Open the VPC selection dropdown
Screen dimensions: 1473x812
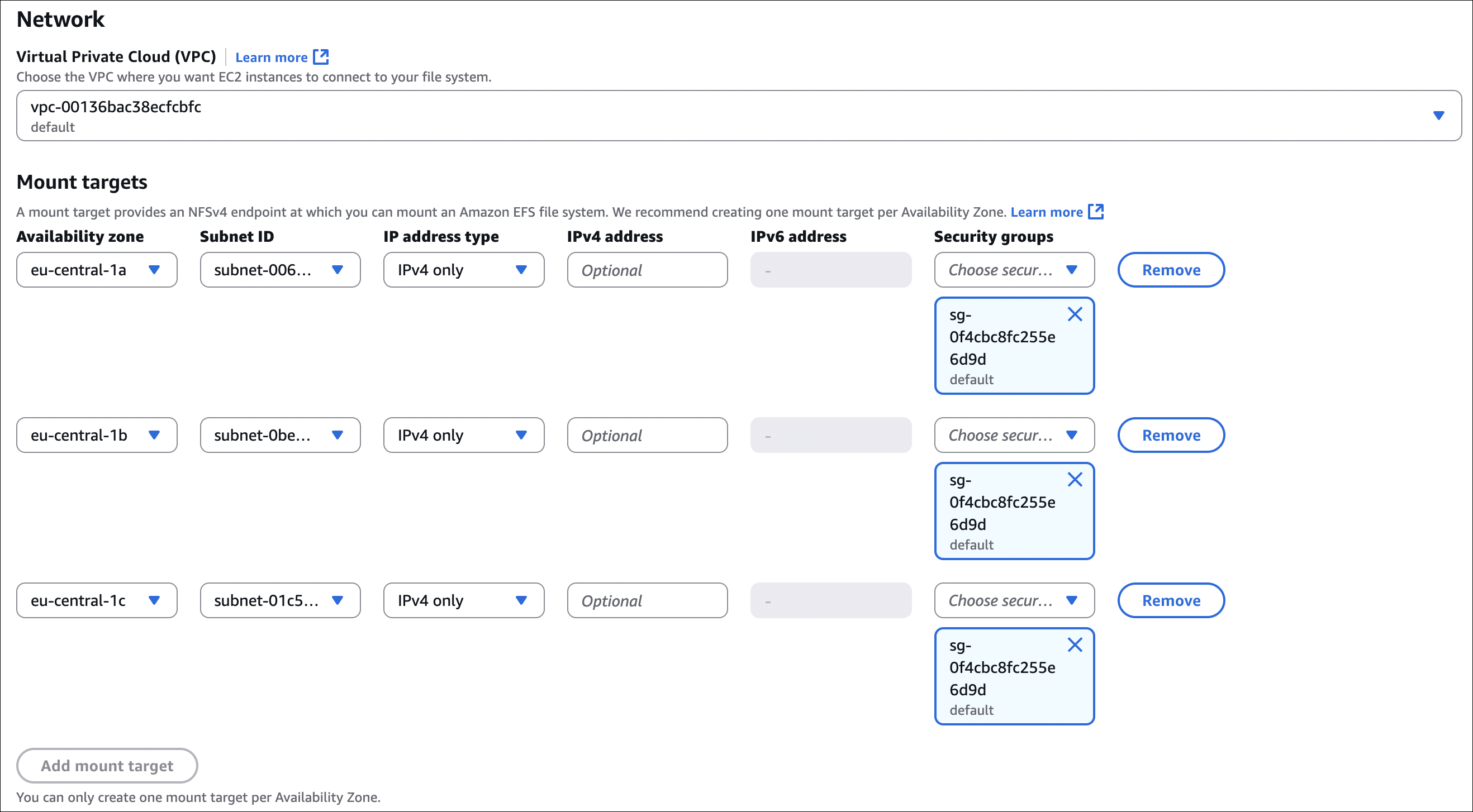point(738,116)
